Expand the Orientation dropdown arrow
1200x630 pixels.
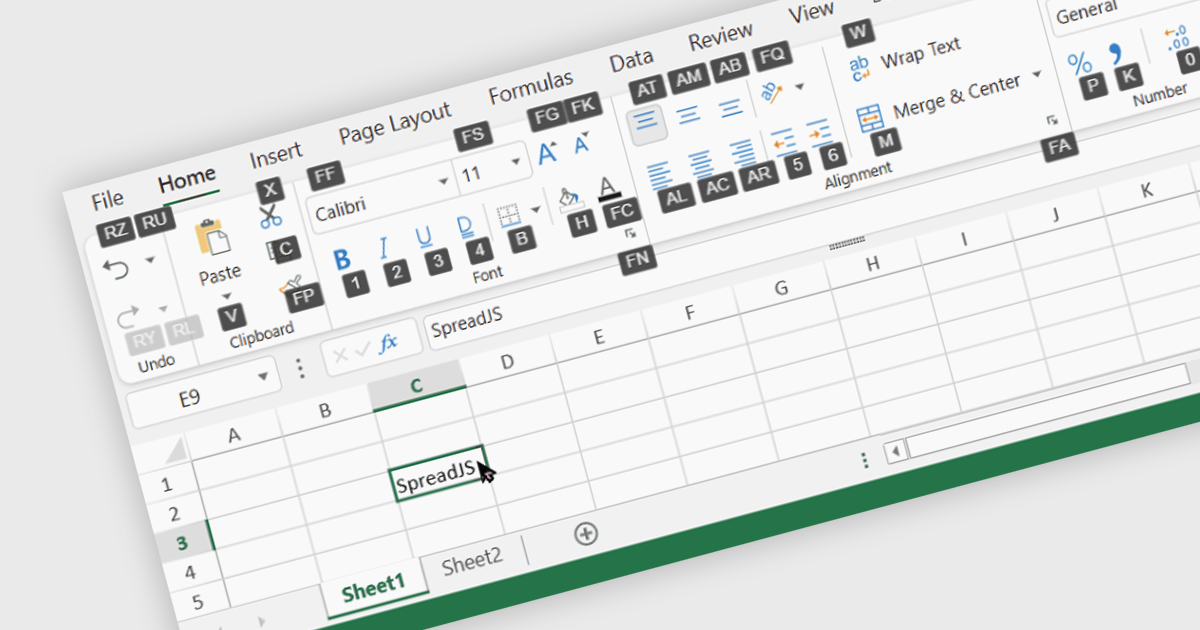pyautogui.click(x=799, y=87)
